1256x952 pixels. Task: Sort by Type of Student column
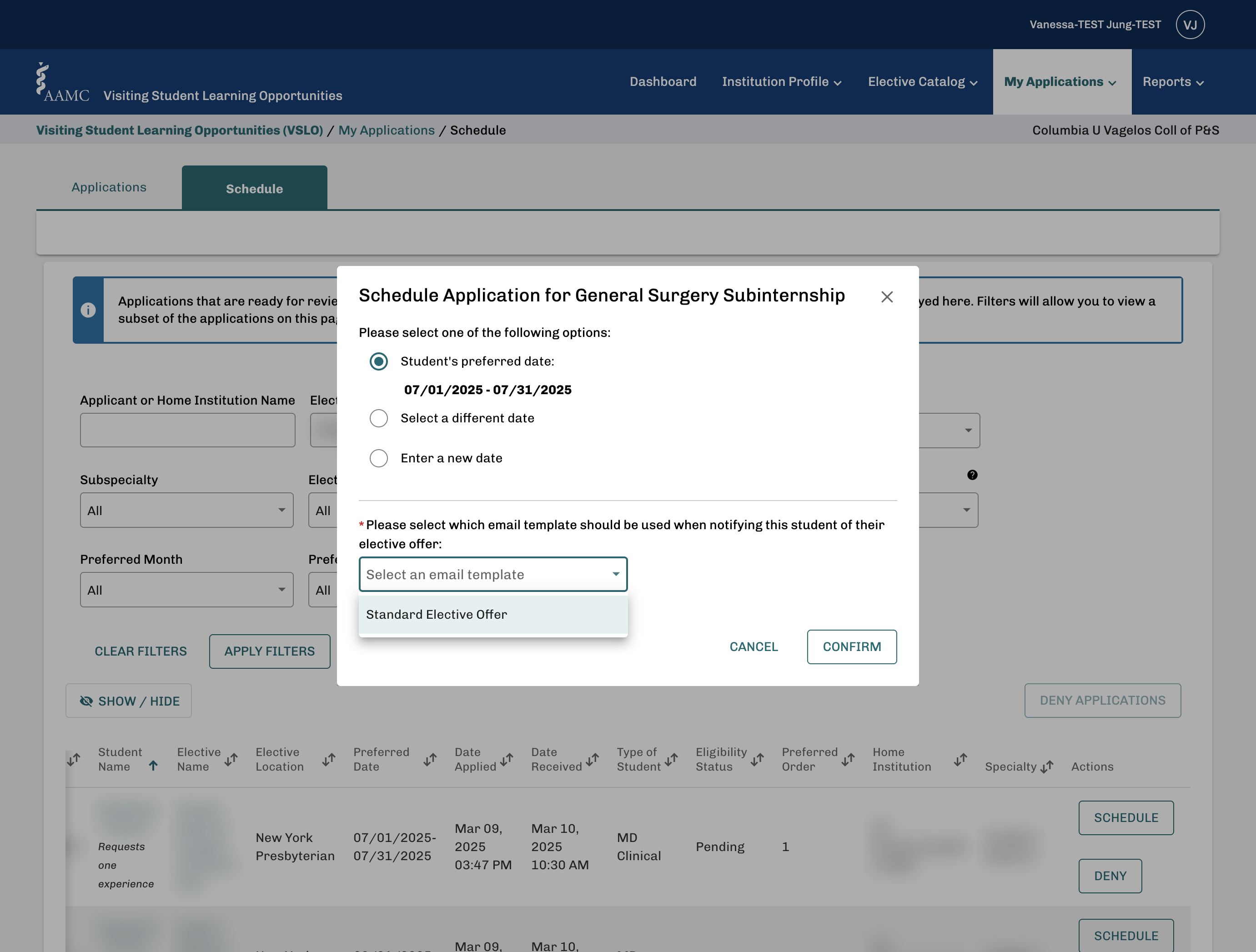point(671,759)
